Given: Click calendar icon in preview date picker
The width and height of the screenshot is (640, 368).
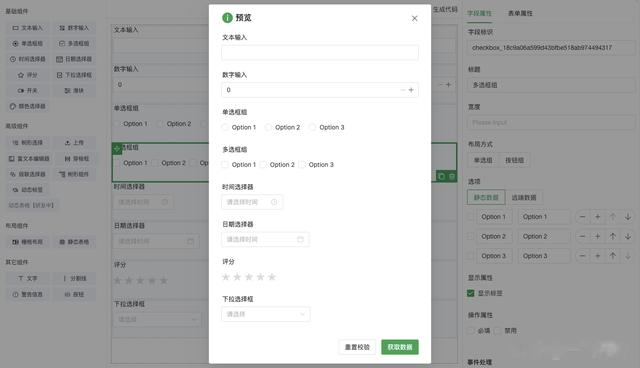Looking at the screenshot, I should (x=300, y=239).
